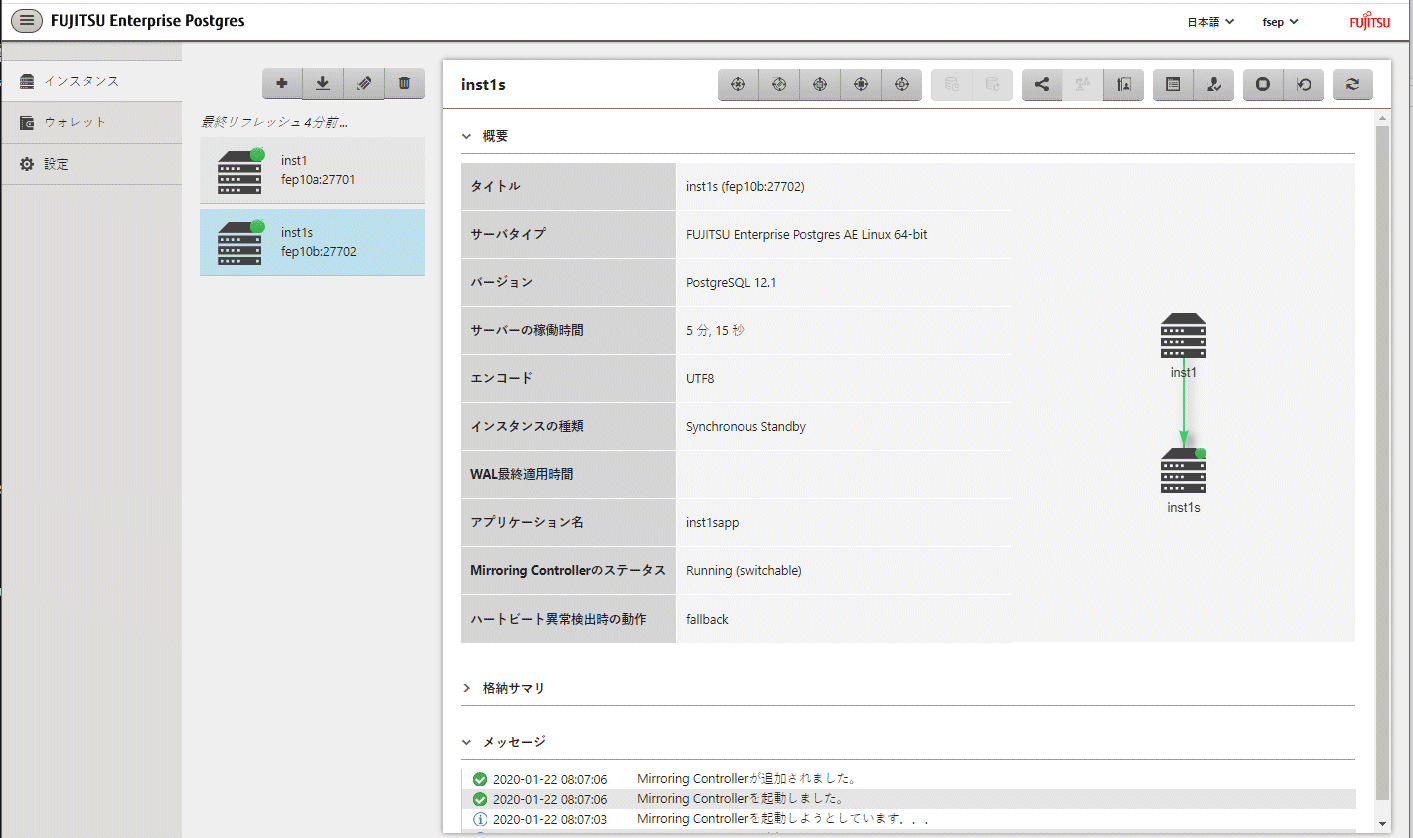Screen dimensions: 1413x838
Task: Click message 'Mirroring Controllerを起動しました。'
Action: (x=740, y=799)
